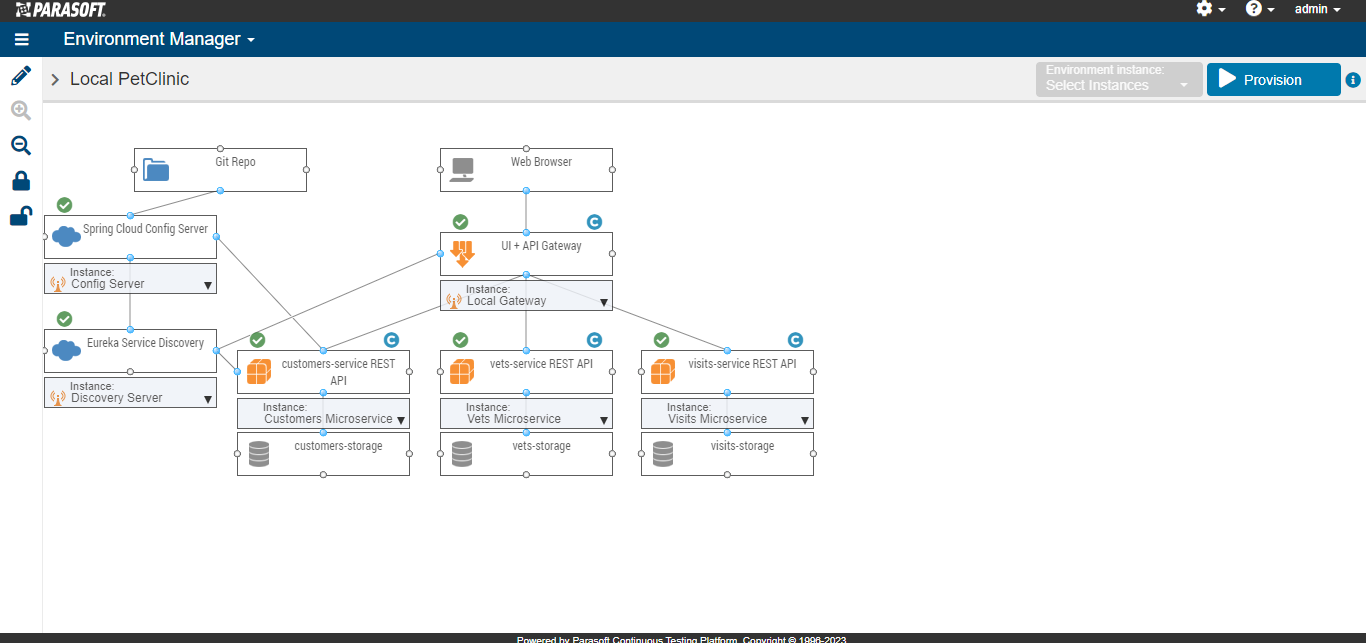Select the UI + API Gateway label

point(541,246)
